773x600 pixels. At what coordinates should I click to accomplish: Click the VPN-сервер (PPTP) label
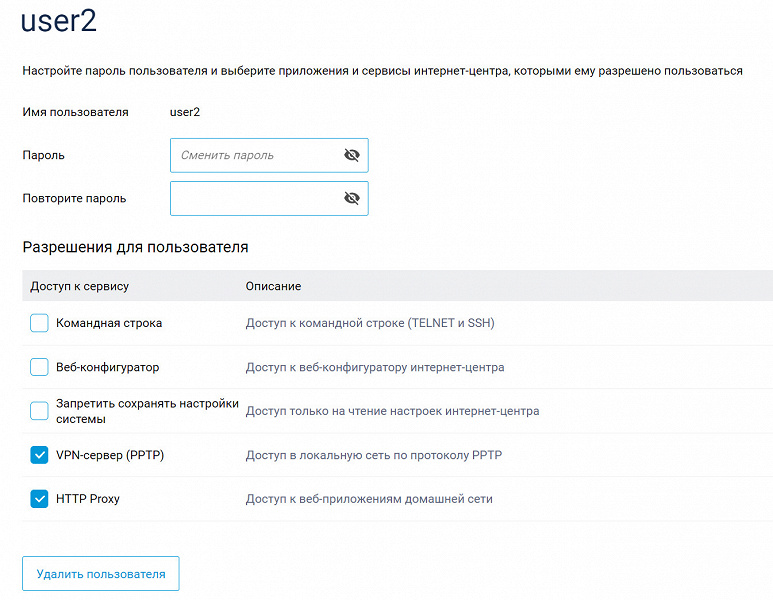[110, 455]
